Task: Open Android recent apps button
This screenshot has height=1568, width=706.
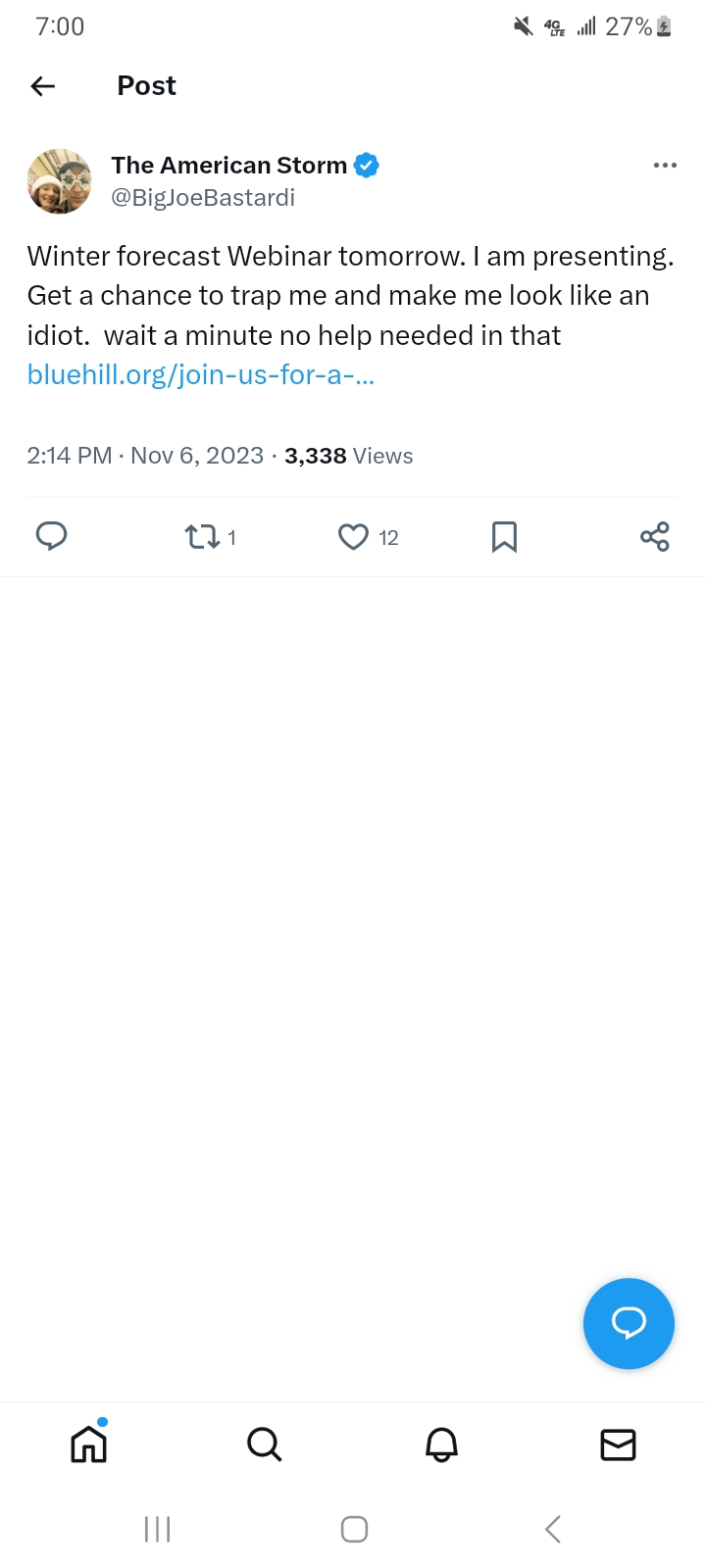Action: pos(157,1529)
